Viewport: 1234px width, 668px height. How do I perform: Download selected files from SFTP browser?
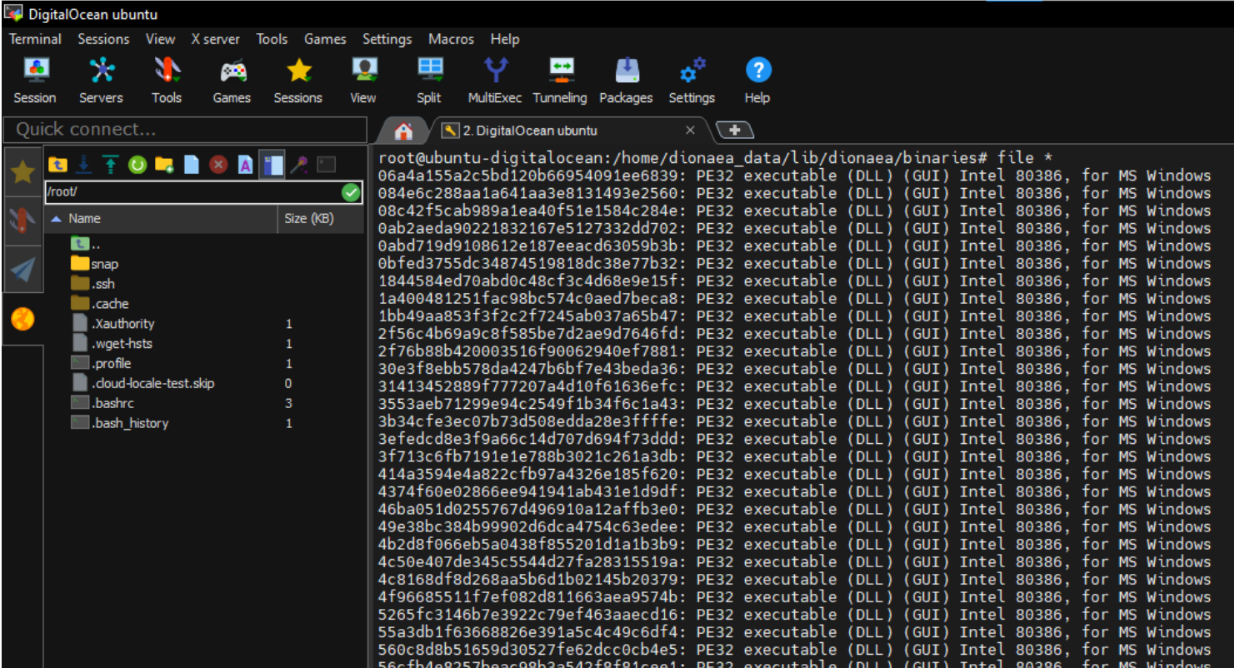(84, 165)
